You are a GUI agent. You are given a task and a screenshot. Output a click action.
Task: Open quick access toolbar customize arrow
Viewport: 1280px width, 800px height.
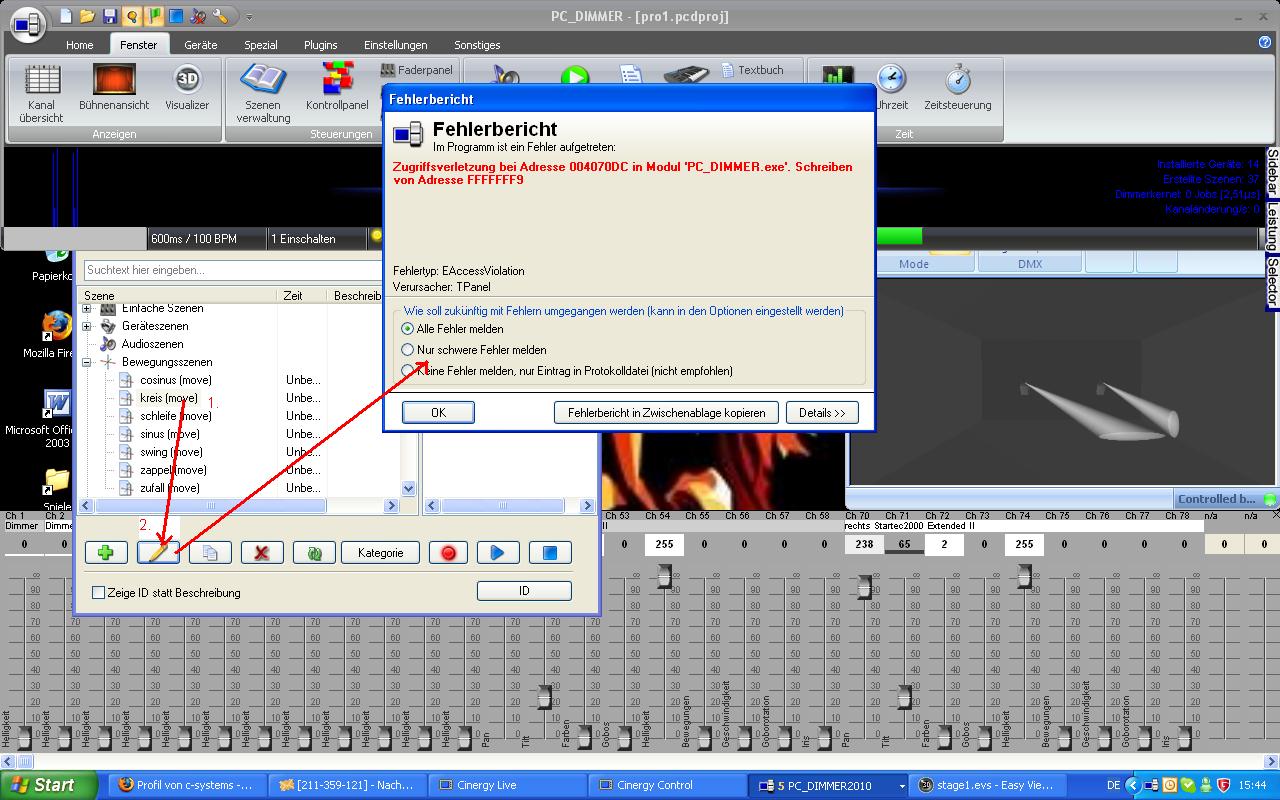[249, 17]
